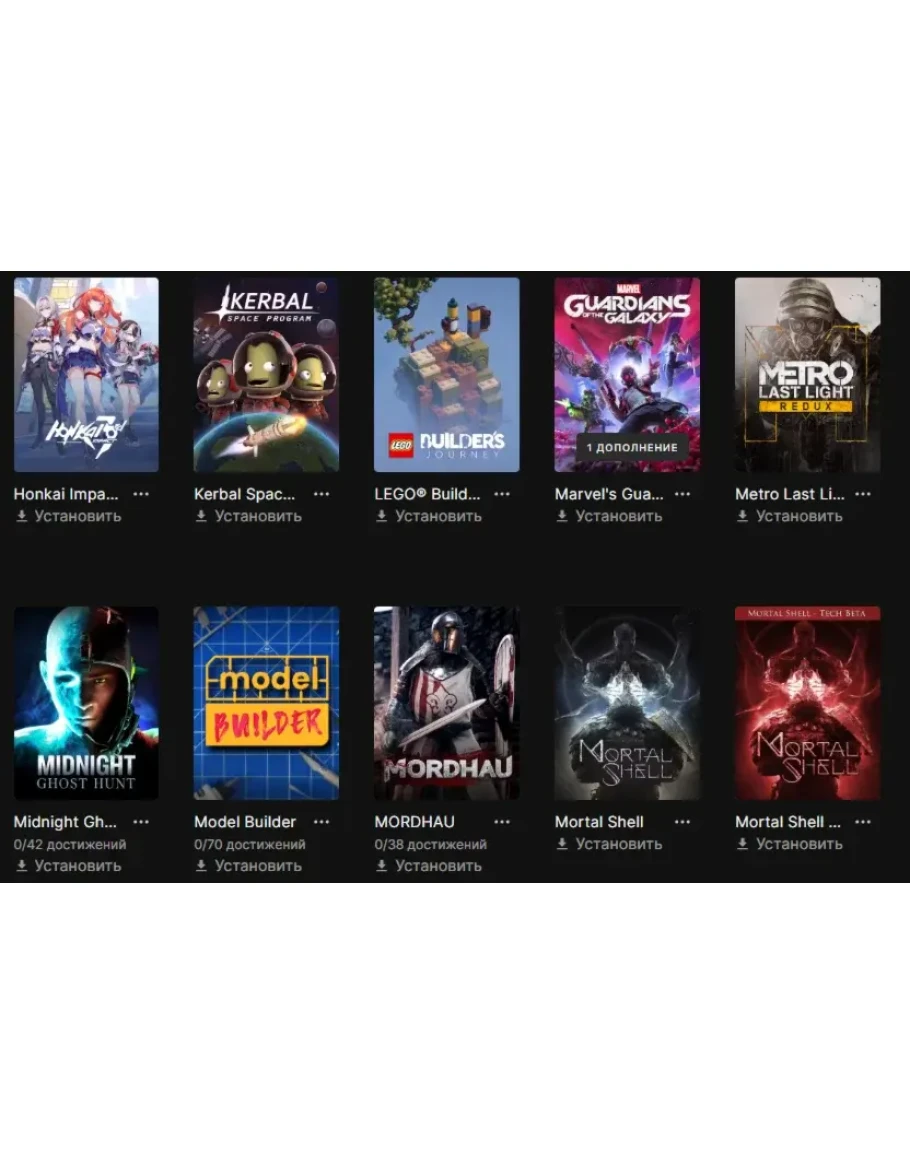This screenshot has height=1155, width=910.
Task: Open the three-dot menu for MORDHAU
Action: coord(502,822)
